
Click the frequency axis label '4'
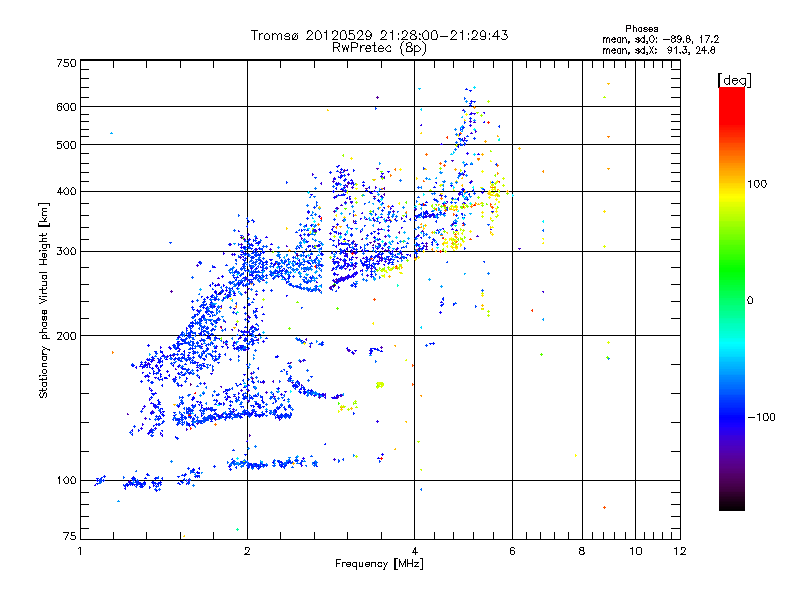414,551
